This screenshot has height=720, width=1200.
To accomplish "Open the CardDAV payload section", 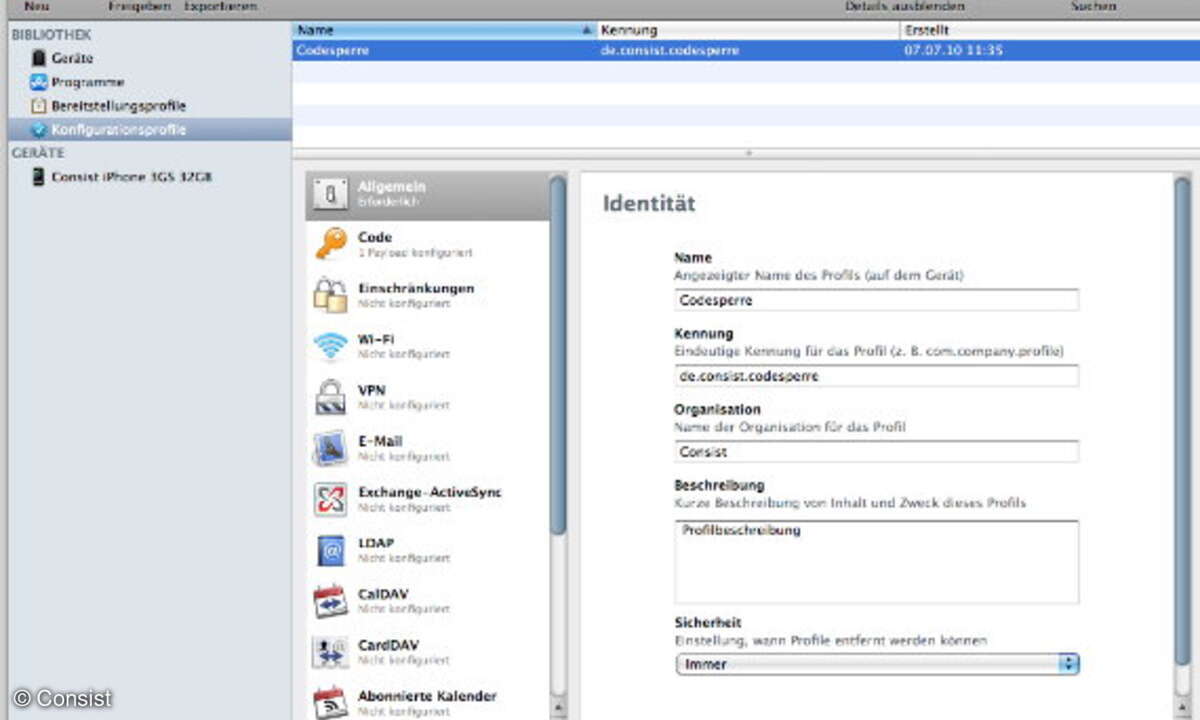I will point(427,652).
